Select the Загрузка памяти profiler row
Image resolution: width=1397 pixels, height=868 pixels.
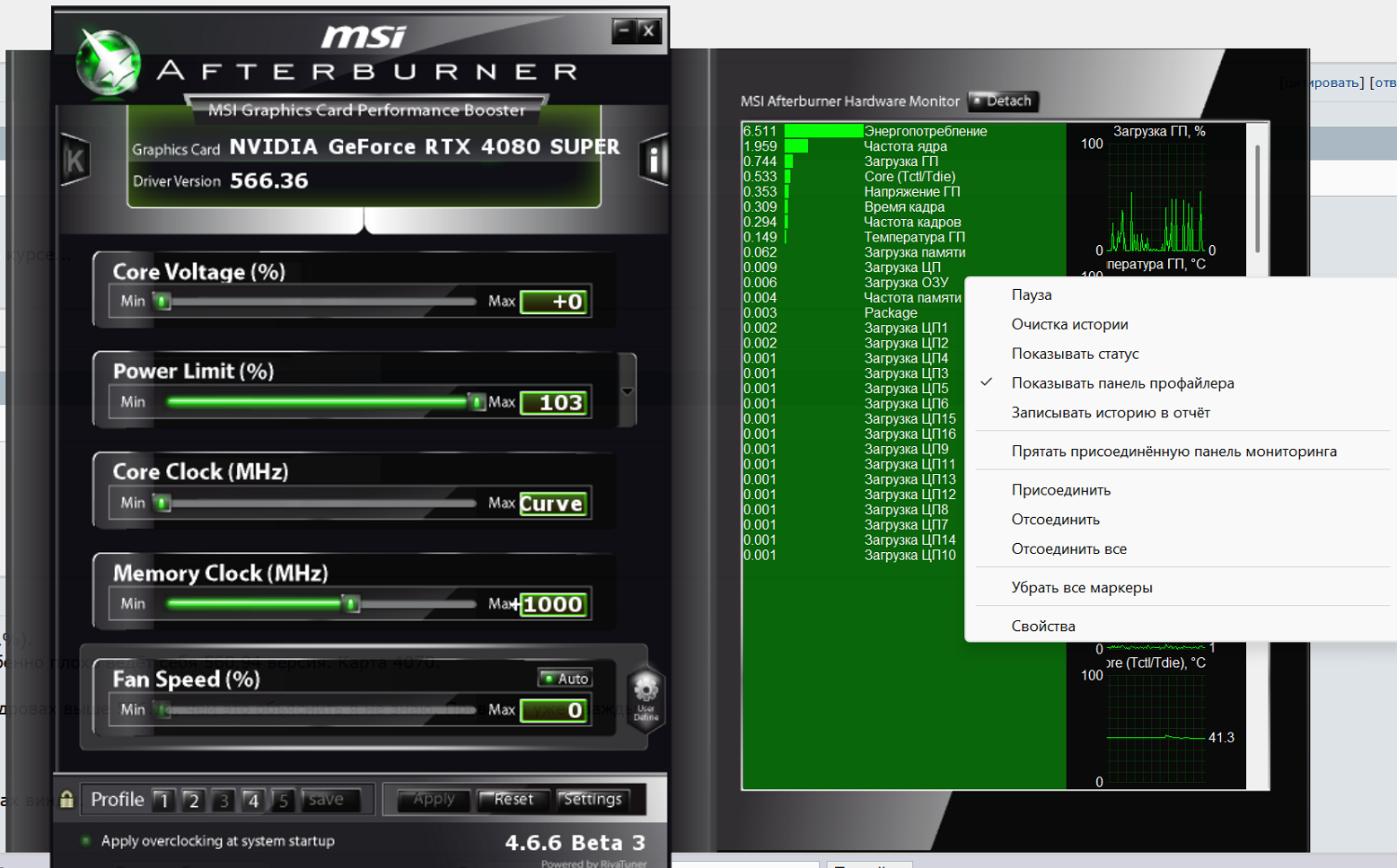coord(904,252)
